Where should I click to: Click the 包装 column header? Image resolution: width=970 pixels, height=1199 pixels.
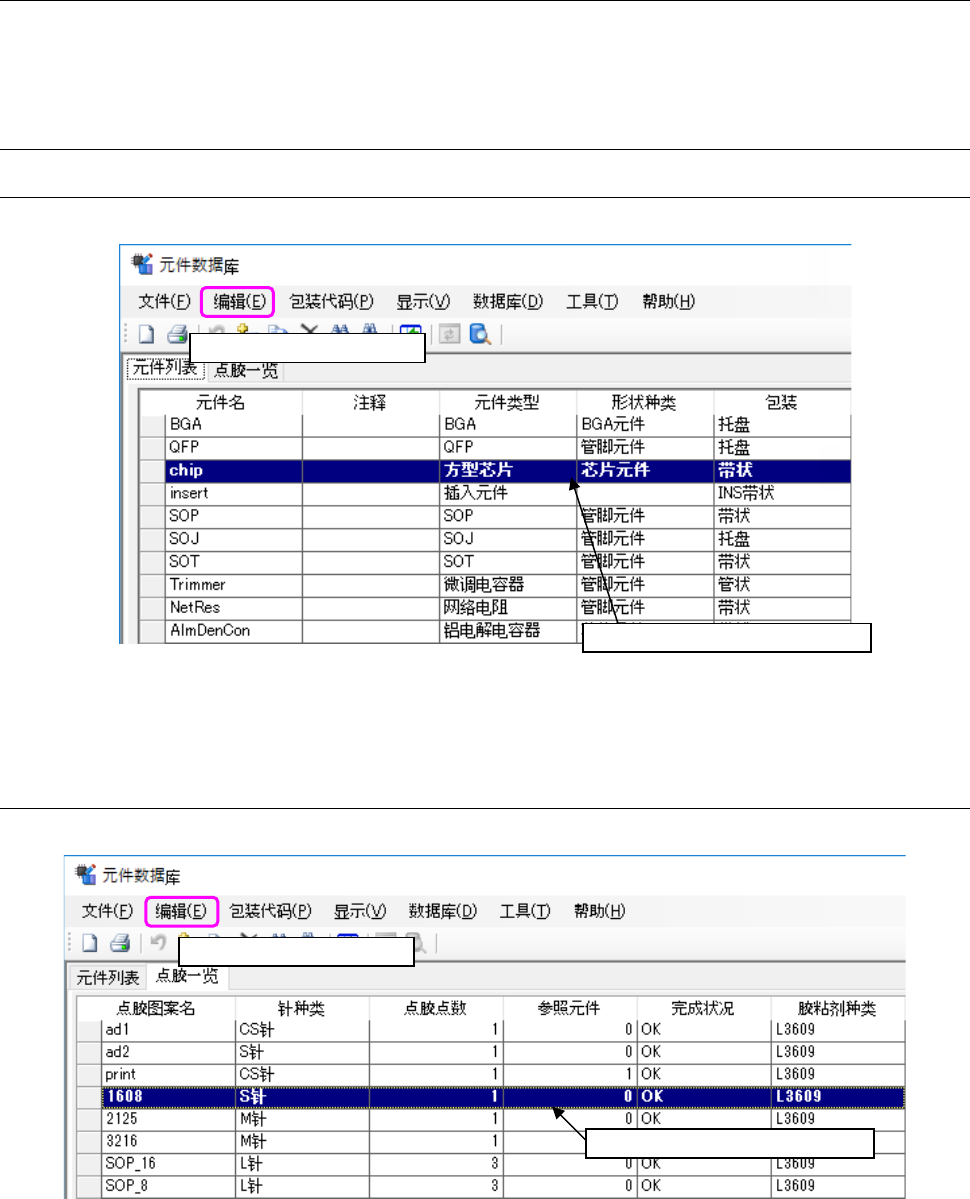(x=781, y=402)
